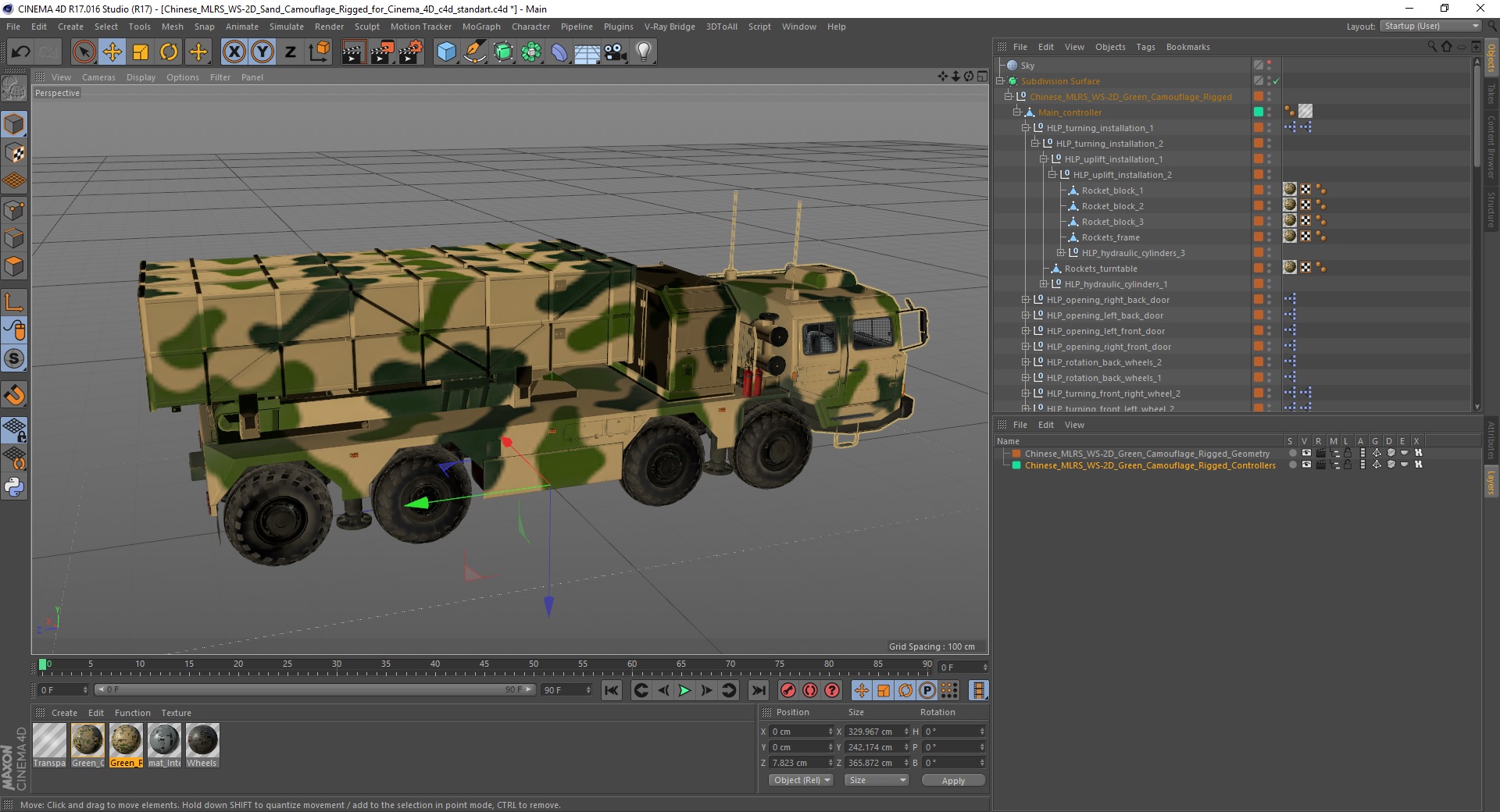Open the Object Manager Tags menu
This screenshot has width=1500, height=812.
[x=1145, y=47]
